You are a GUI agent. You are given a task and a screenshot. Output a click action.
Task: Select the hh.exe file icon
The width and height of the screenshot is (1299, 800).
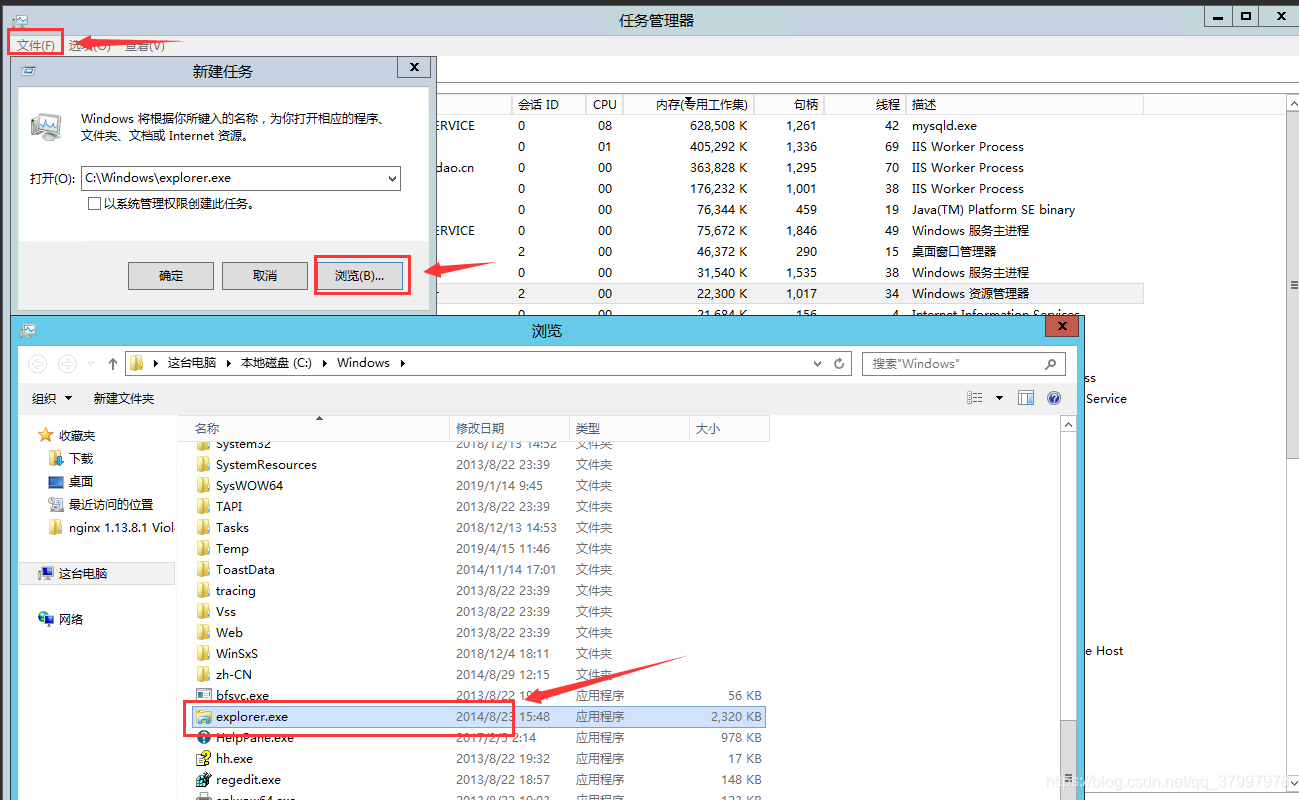204,759
